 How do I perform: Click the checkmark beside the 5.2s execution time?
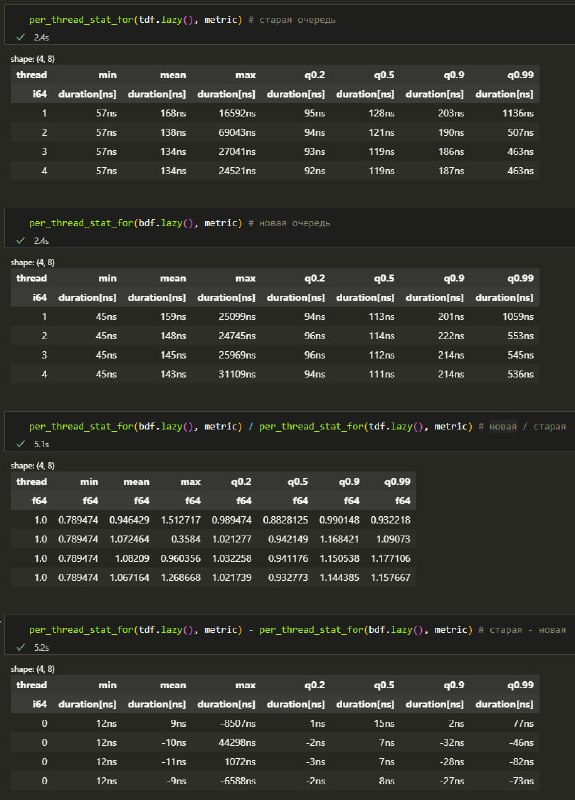tap(21, 647)
